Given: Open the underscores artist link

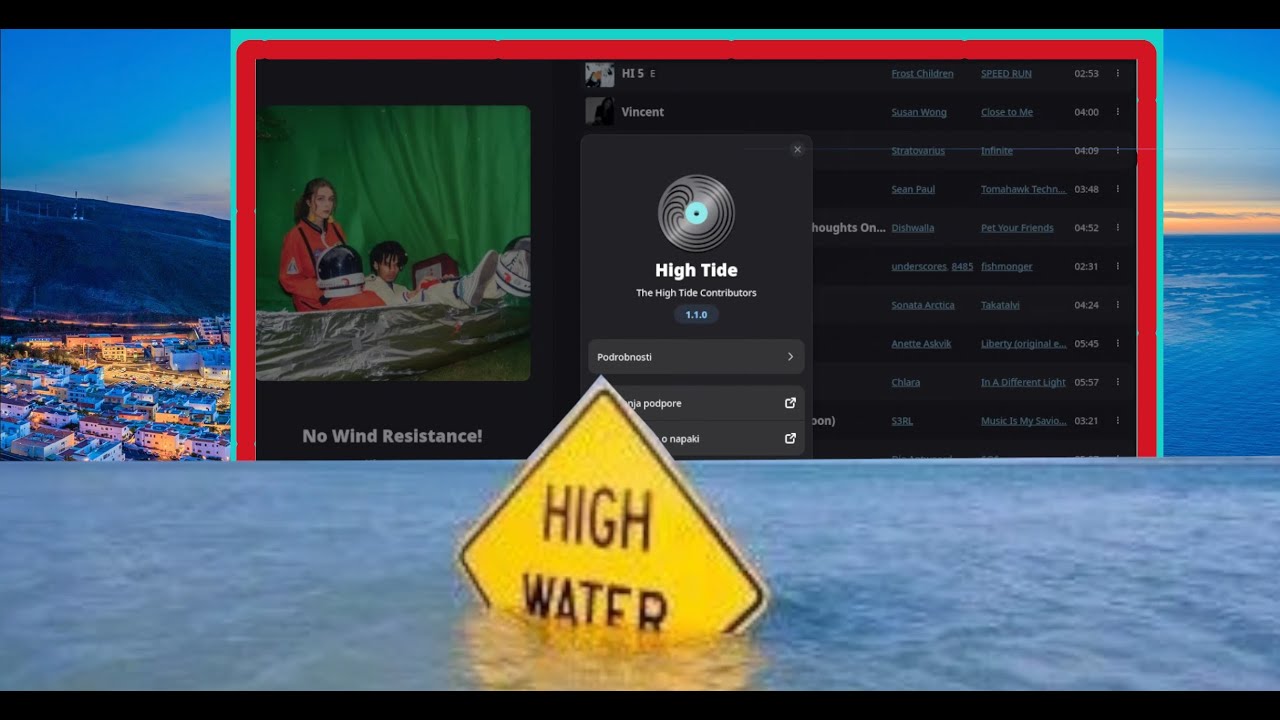Looking at the screenshot, I should pyautogui.click(x=918, y=266).
